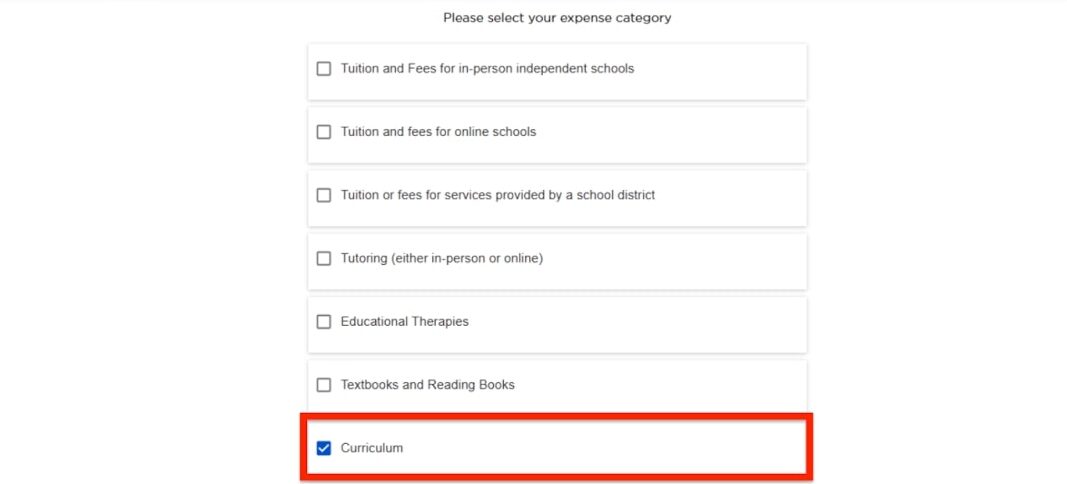This screenshot has height=484, width=1067.
Task: Click empty space in the Tutoring option card
Action: tap(680, 258)
